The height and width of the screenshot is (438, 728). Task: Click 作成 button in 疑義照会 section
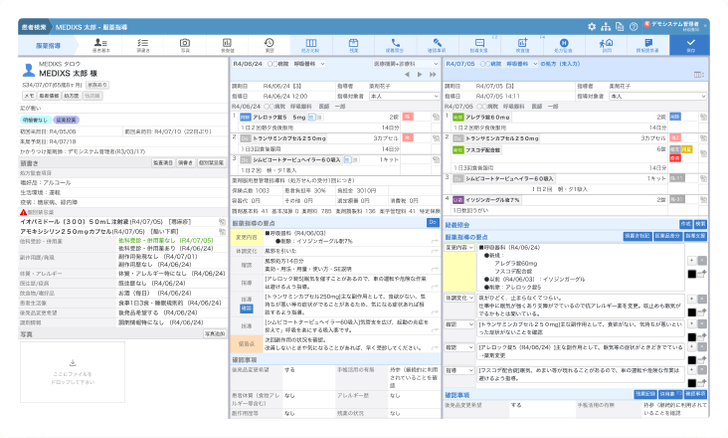click(x=686, y=224)
